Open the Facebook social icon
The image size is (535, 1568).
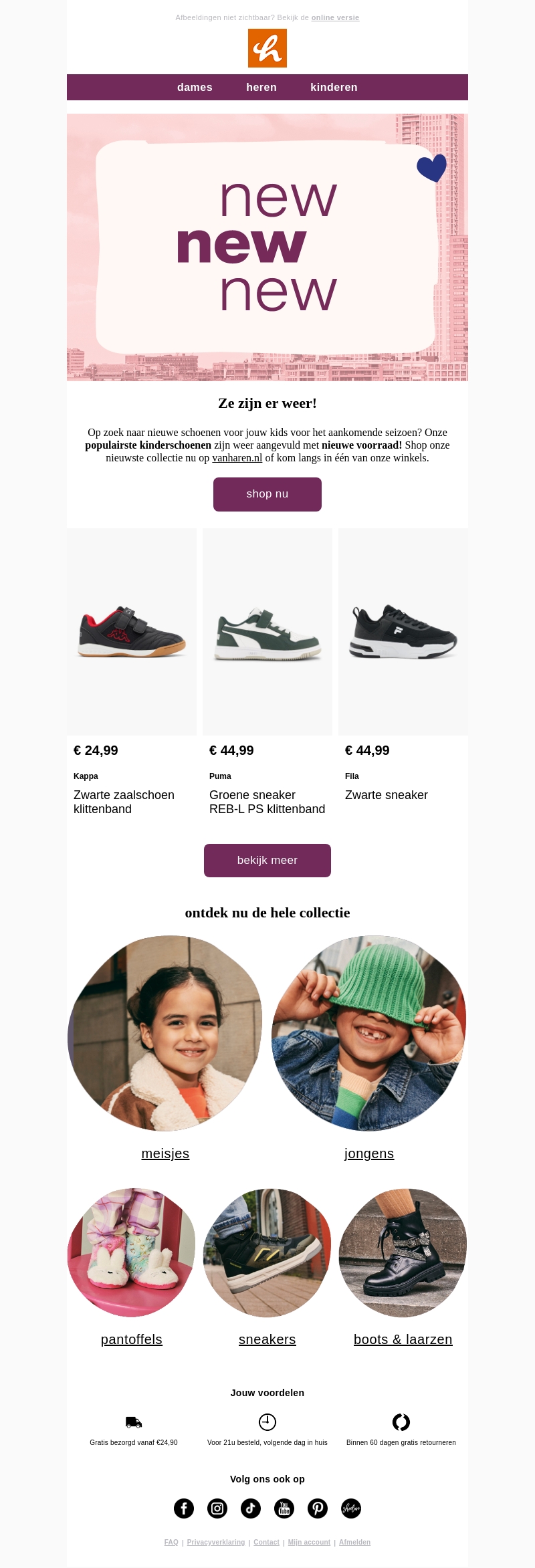(184, 1508)
